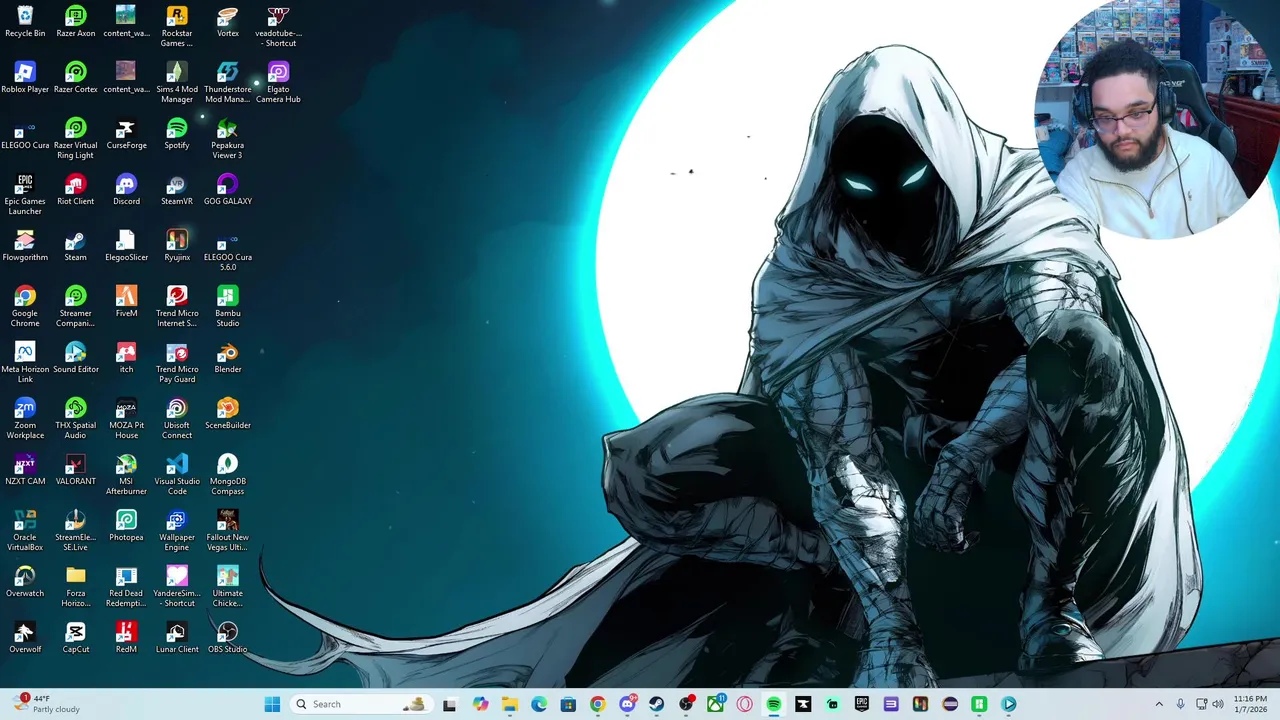Open the Razer Cortex shortcut

coord(75,78)
